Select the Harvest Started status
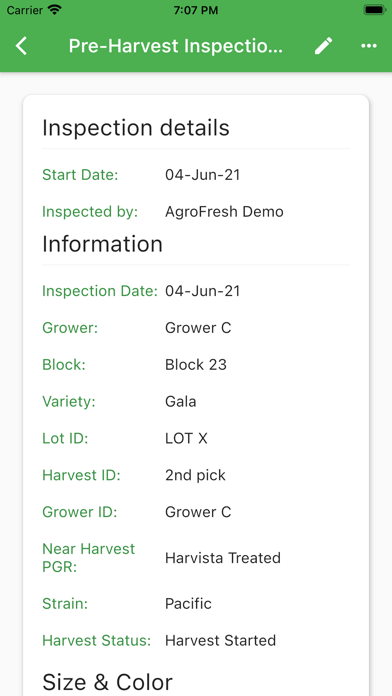 (221, 641)
